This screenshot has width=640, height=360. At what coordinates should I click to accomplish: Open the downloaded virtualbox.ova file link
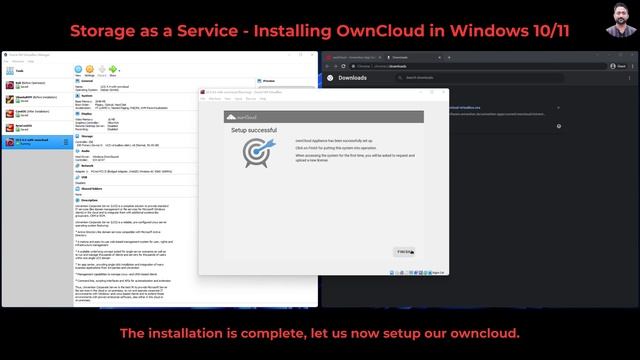pos(465,108)
